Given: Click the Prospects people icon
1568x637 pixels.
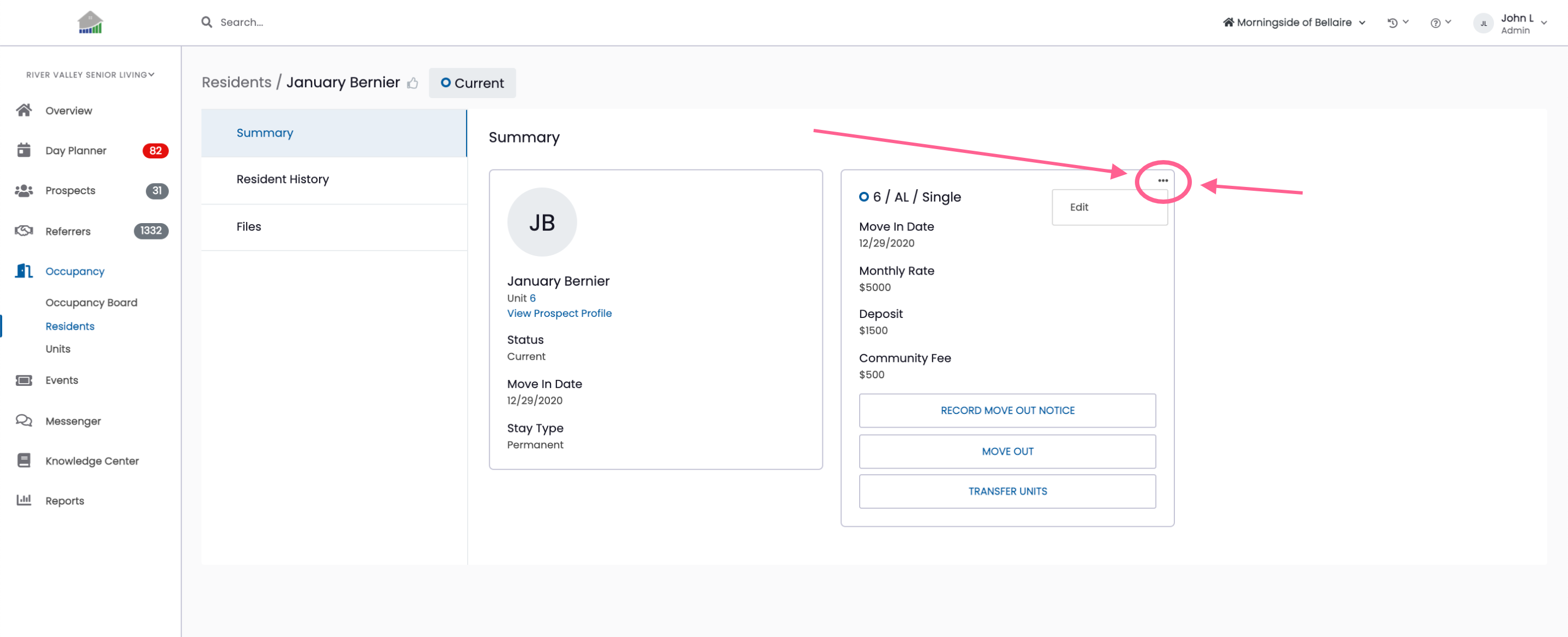Looking at the screenshot, I should click(24, 190).
